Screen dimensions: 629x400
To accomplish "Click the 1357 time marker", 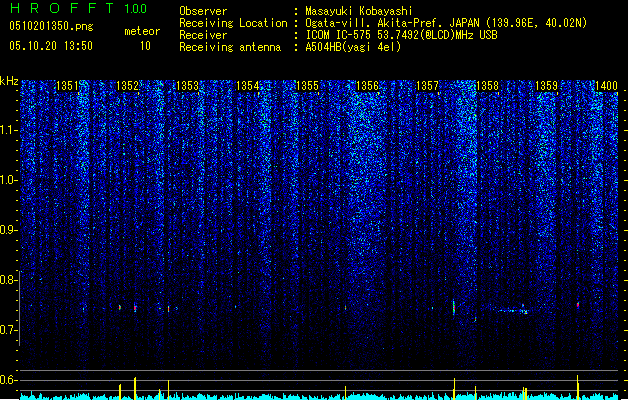I will point(427,86).
